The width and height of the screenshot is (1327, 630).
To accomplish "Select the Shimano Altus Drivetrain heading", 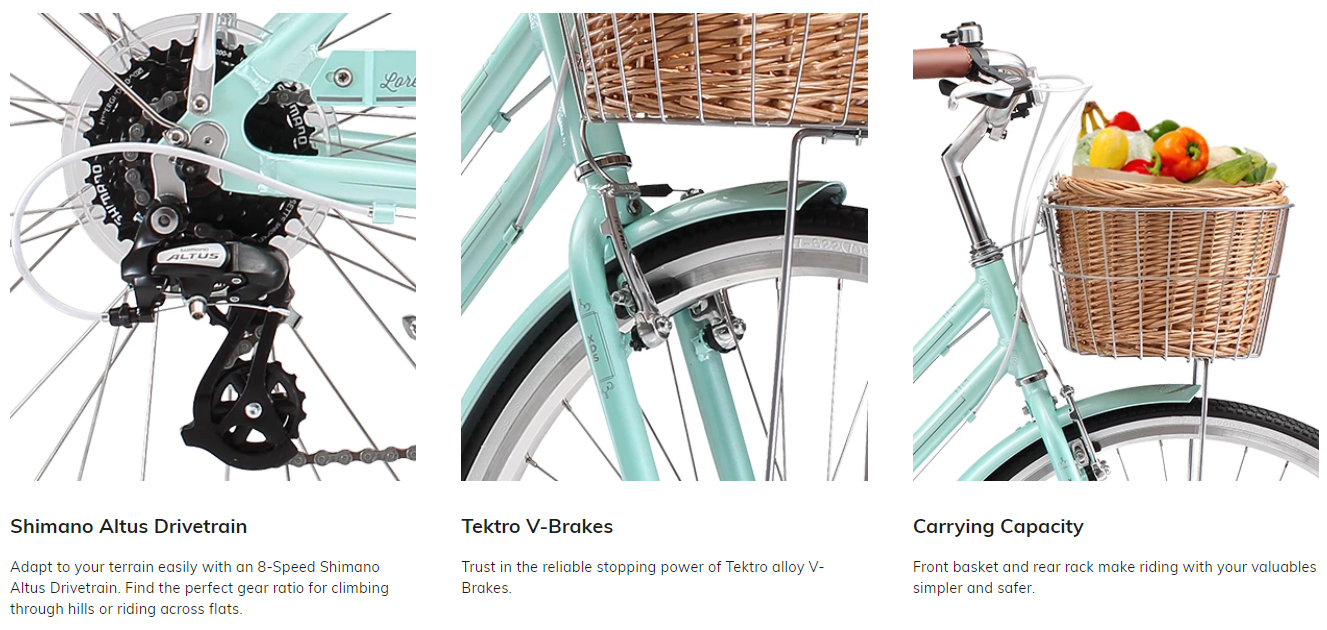I will point(128,526).
